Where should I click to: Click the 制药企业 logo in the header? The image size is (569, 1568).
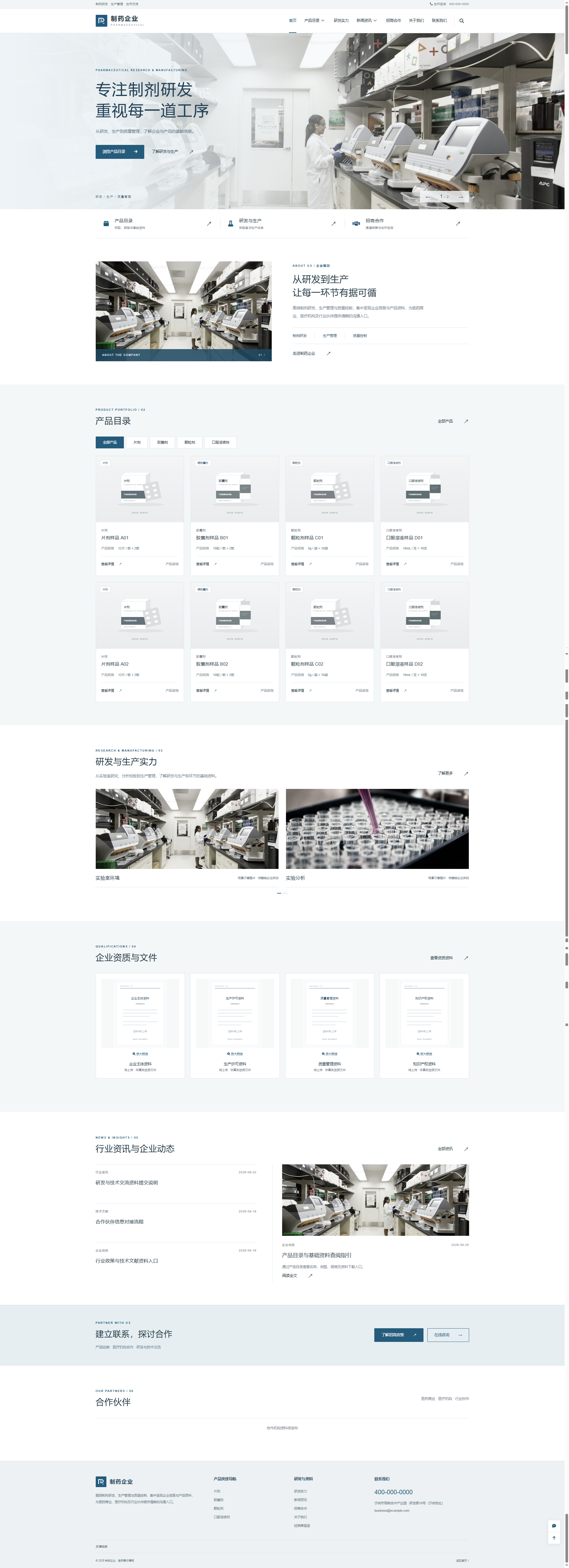(120, 21)
